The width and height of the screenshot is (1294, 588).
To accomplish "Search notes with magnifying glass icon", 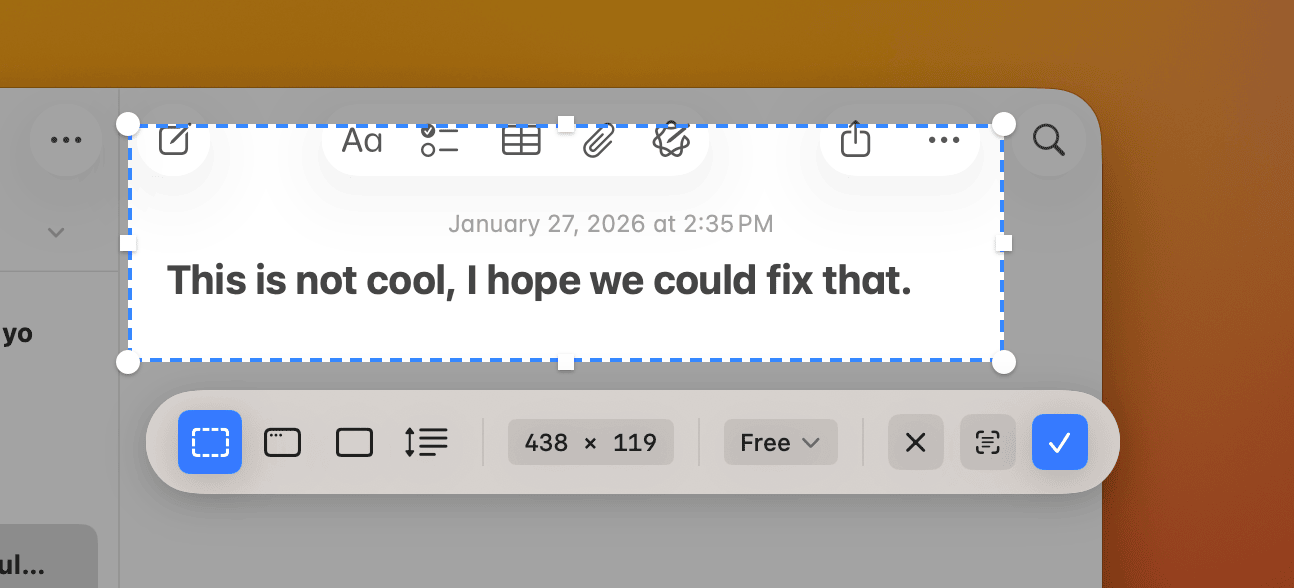I will (x=1048, y=141).
